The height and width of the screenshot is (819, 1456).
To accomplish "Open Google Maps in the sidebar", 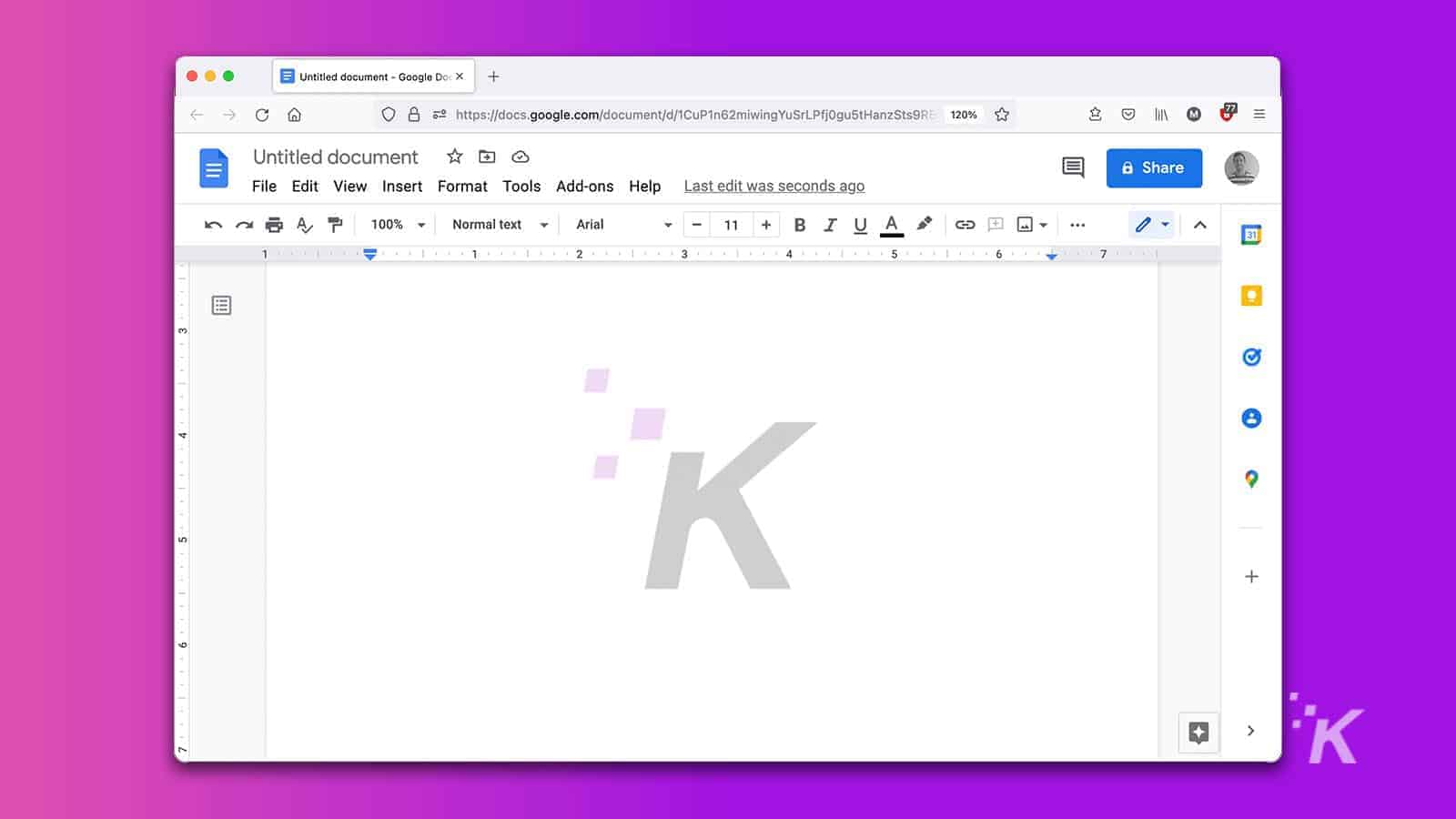I will (1252, 479).
